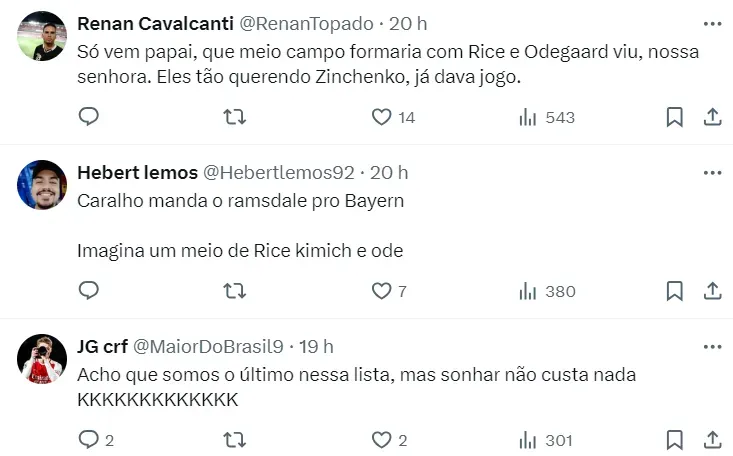Bookmark Hebert lemos's tweet
Screen dimensions: 733x456
(x=675, y=291)
